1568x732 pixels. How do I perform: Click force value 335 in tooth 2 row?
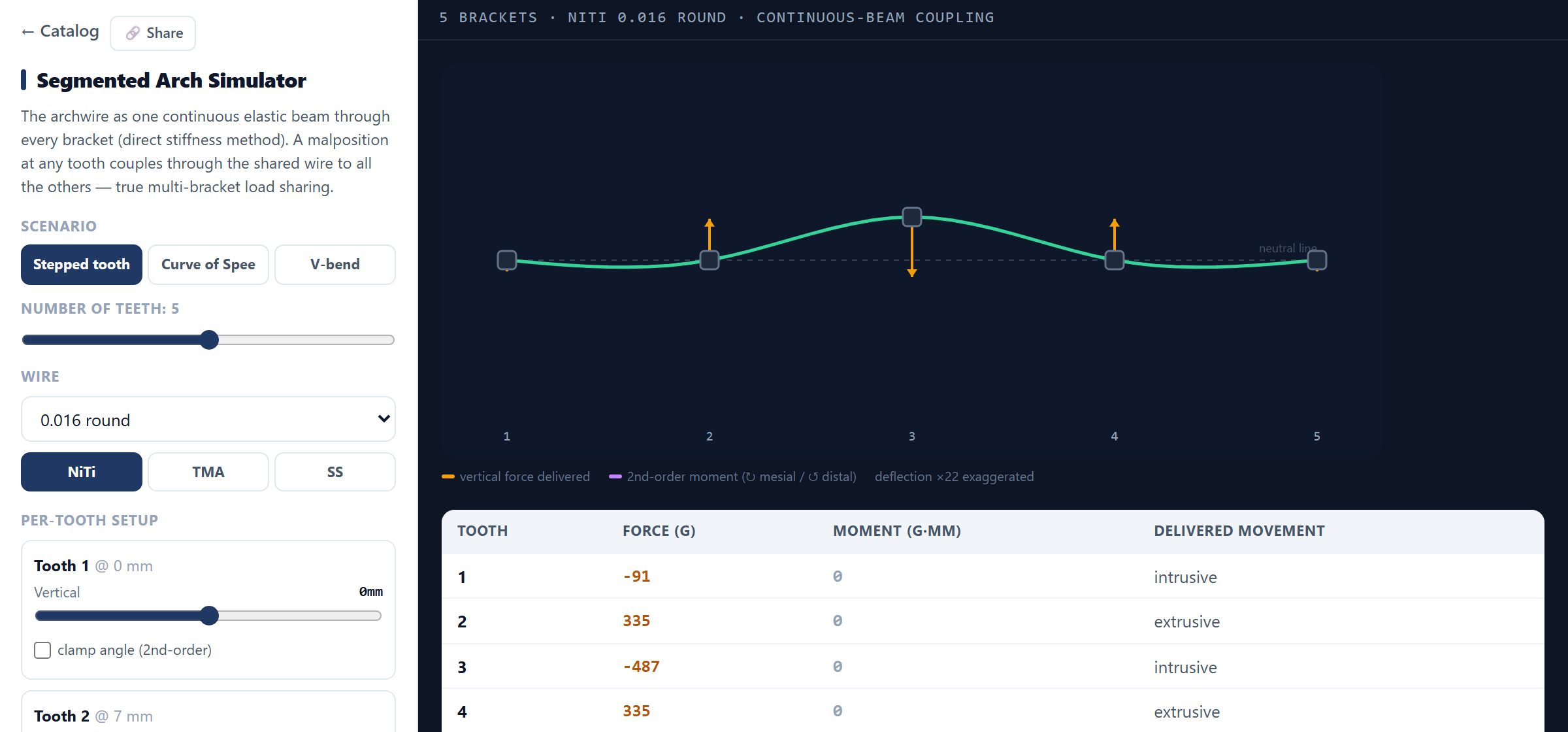tap(636, 621)
